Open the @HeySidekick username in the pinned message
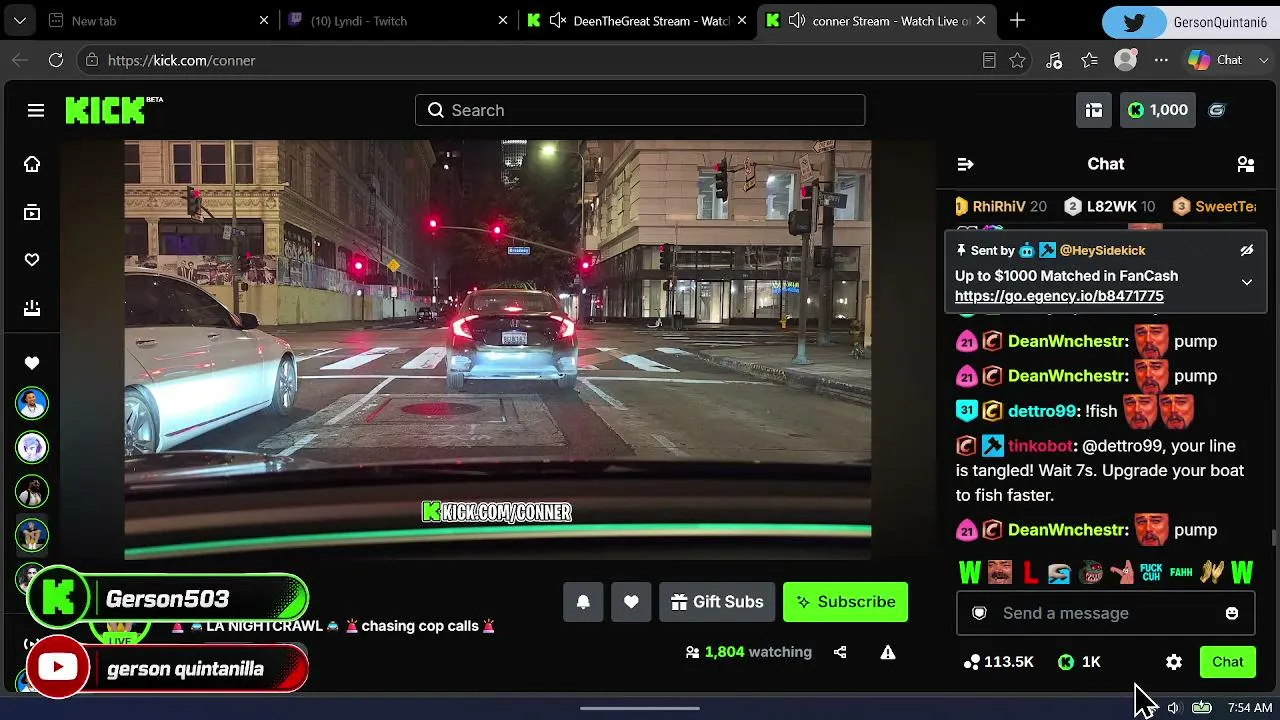 click(1102, 250)
